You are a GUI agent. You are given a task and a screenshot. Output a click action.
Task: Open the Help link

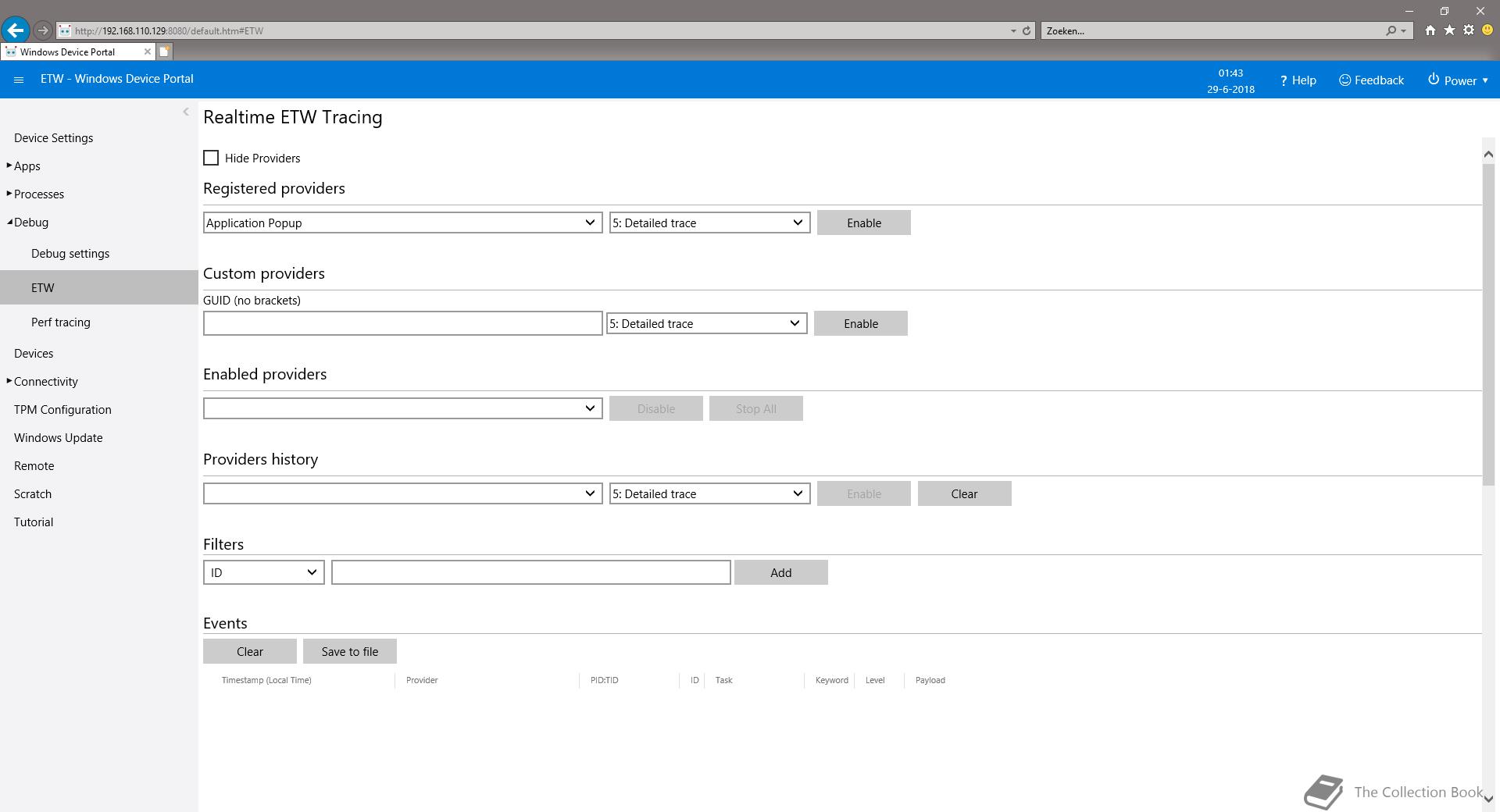click(1298, 80)
